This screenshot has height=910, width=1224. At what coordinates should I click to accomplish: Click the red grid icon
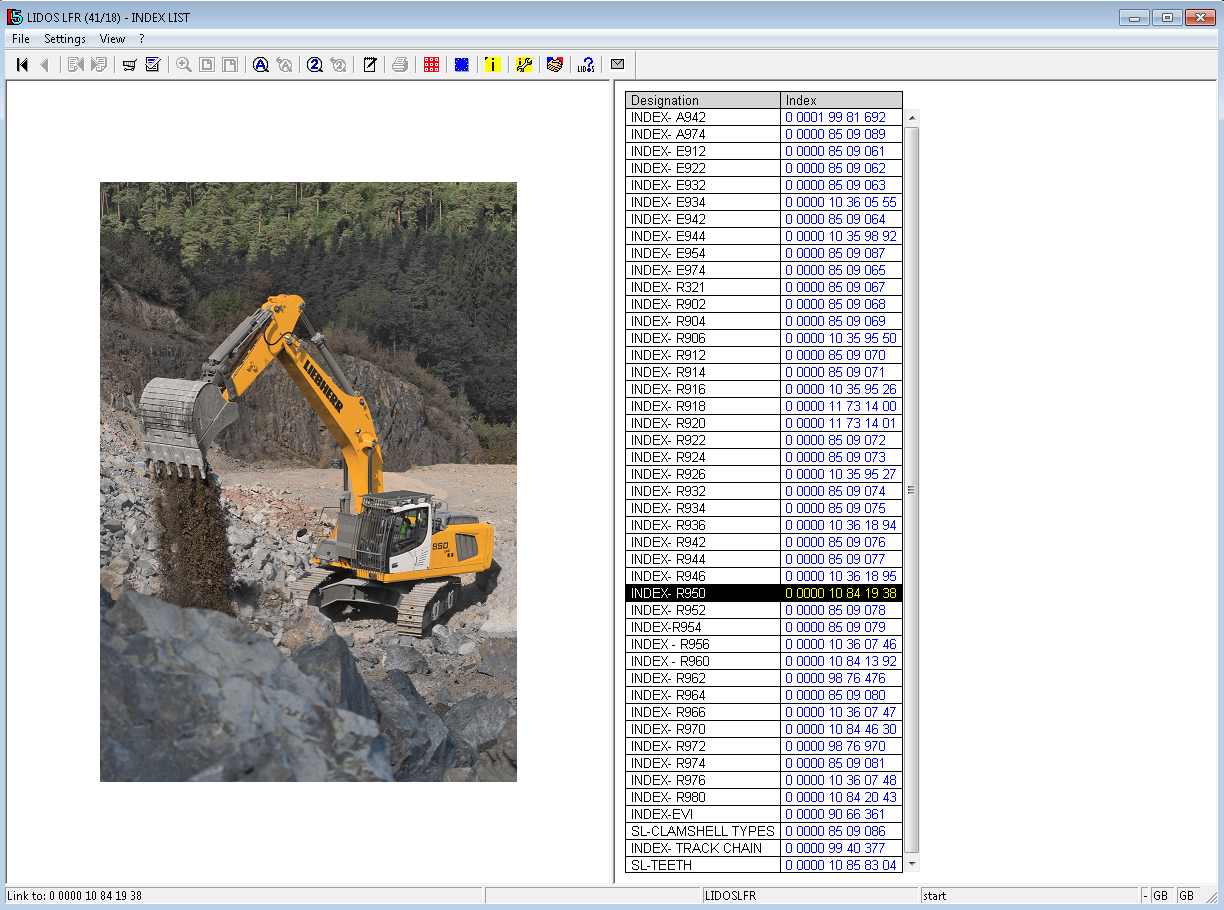[x=431, y=65]
